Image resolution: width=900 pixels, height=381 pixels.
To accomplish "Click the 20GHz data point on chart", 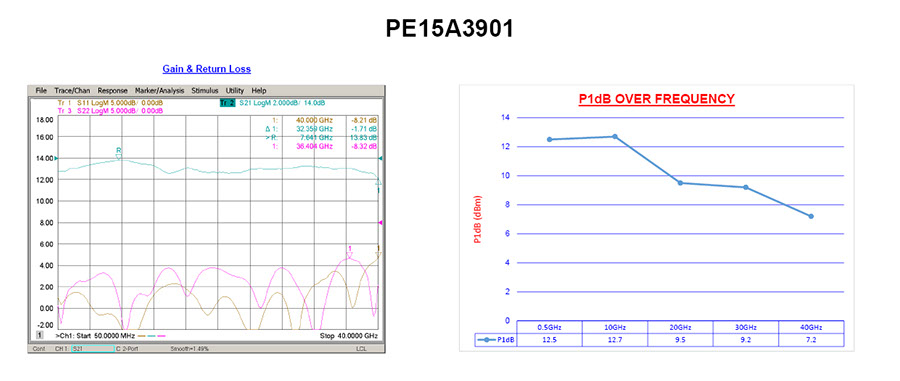I will 680,183.
